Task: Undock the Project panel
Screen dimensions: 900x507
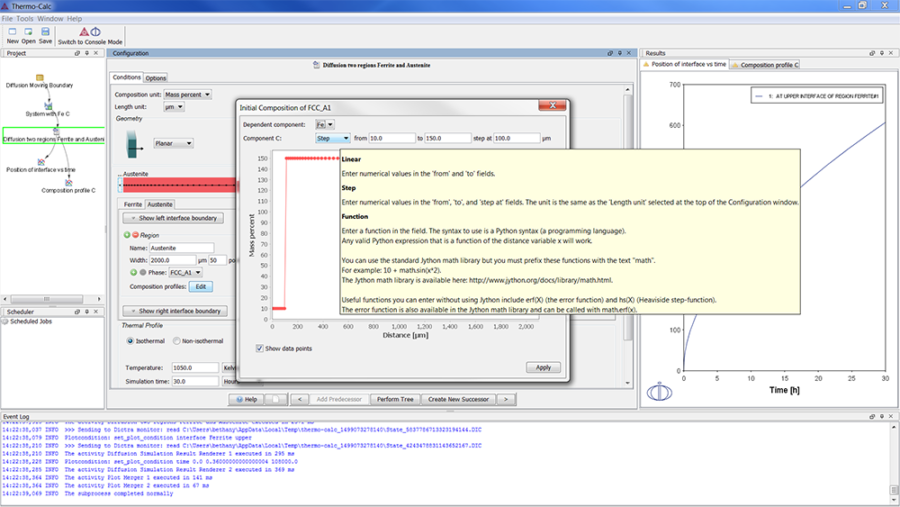Action: click(77, 53)
